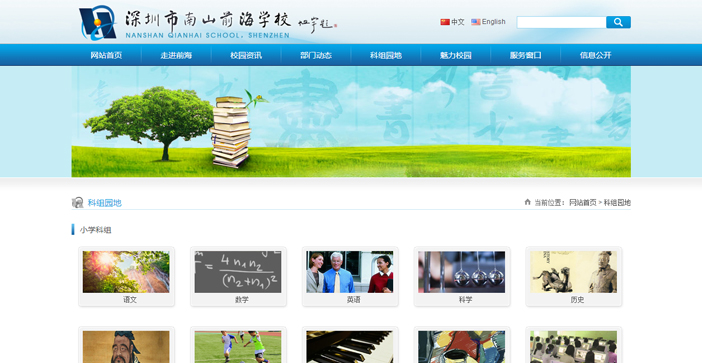This screenshot has height=363, width=702.
Task: Open the 语文 subject thumbnail
Action: tap(126, 272)
